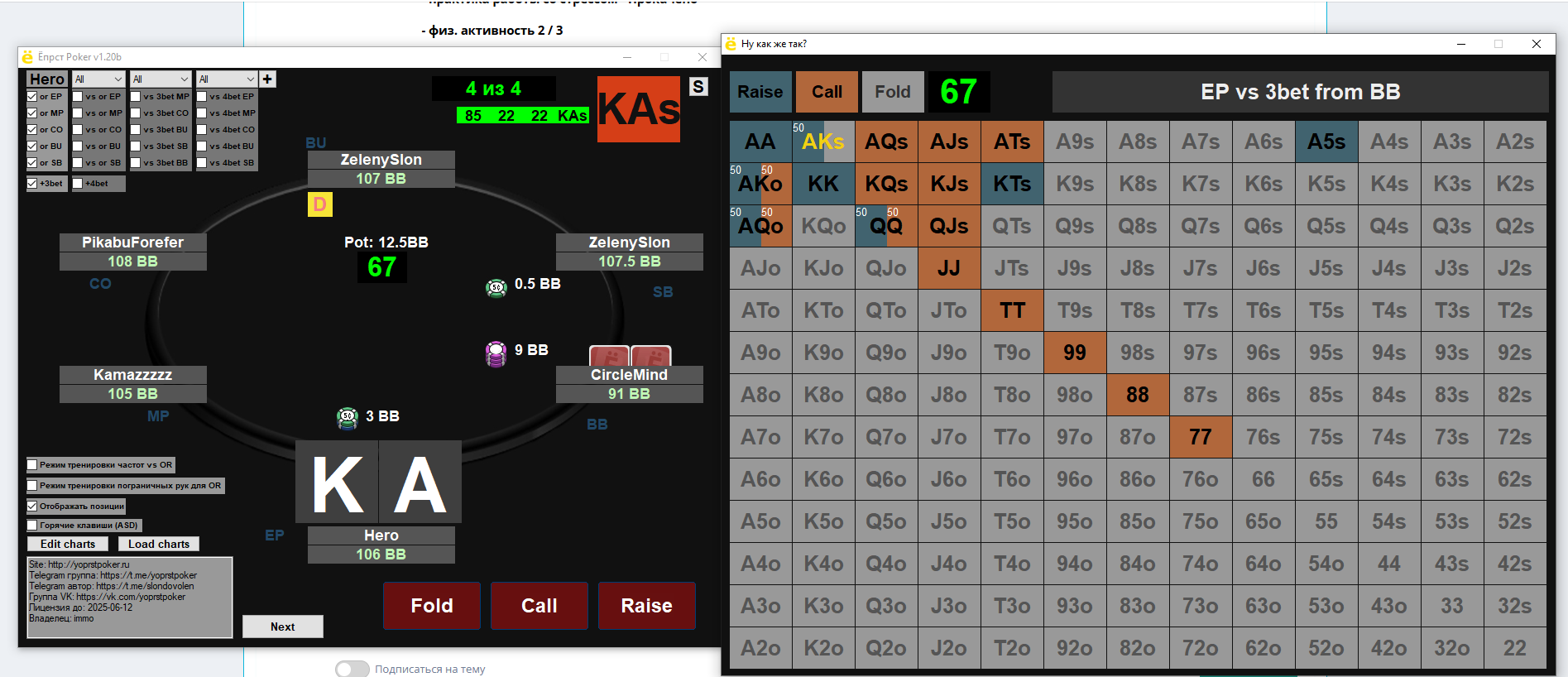Click the '4 из 4' counter
This screenshot has width=1568, height=677.
(494, 89)
